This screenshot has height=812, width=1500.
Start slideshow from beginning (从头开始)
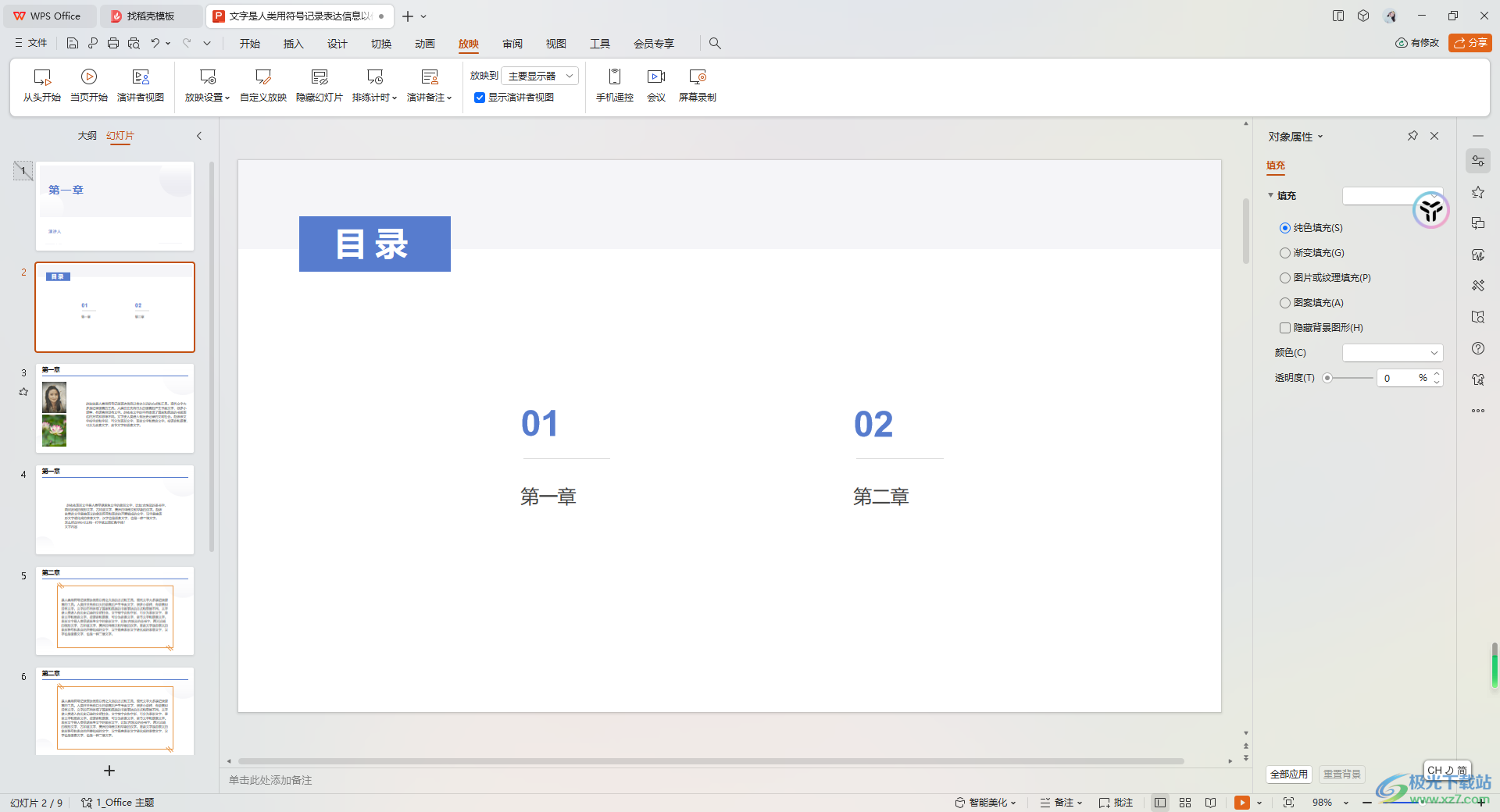coord(42,85)
